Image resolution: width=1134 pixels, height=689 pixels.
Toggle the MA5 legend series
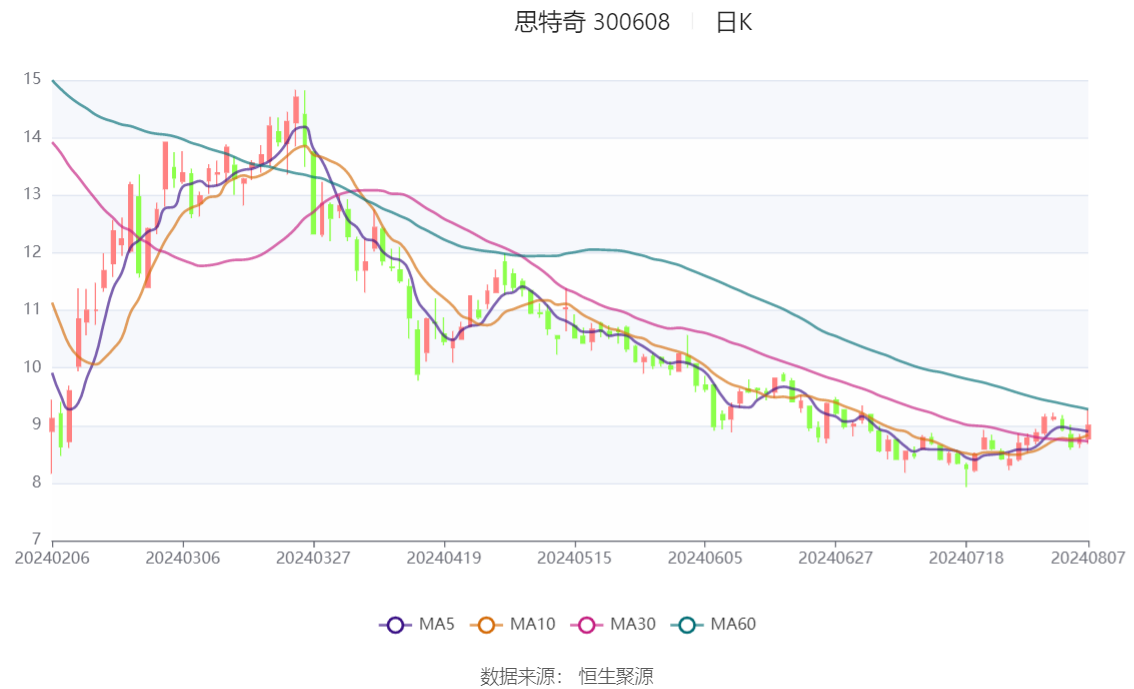417,625
